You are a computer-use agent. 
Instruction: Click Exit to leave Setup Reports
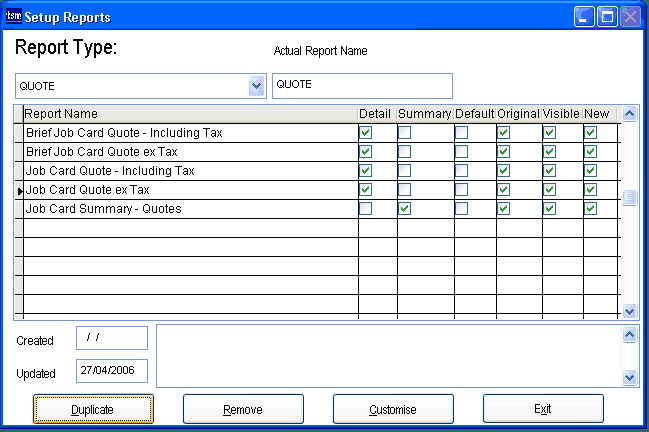543,409
